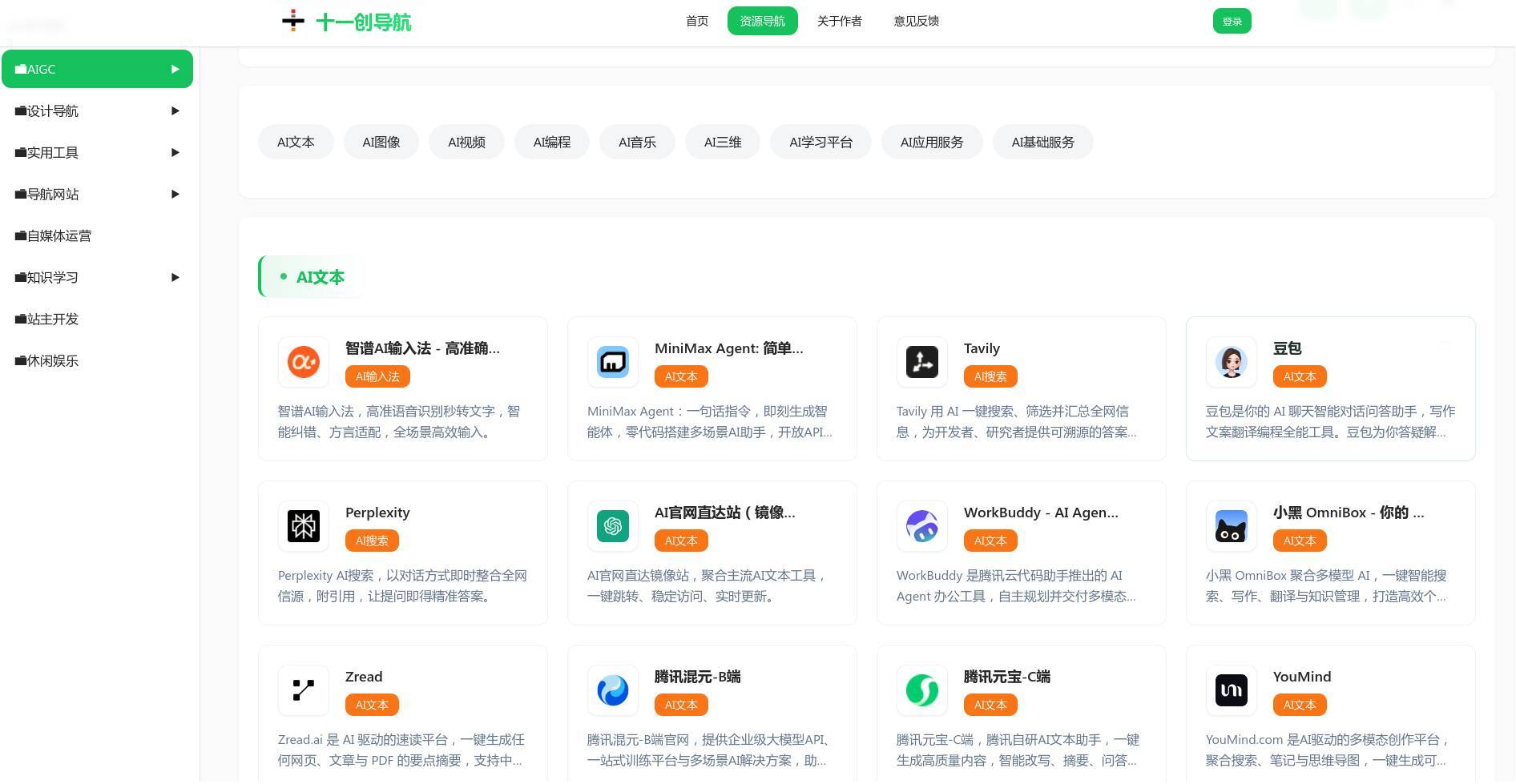Filter by AI编程 category pill
The width and height of the screenshot is (1516, 784).
pyautogui.click(x=551, y=142)
